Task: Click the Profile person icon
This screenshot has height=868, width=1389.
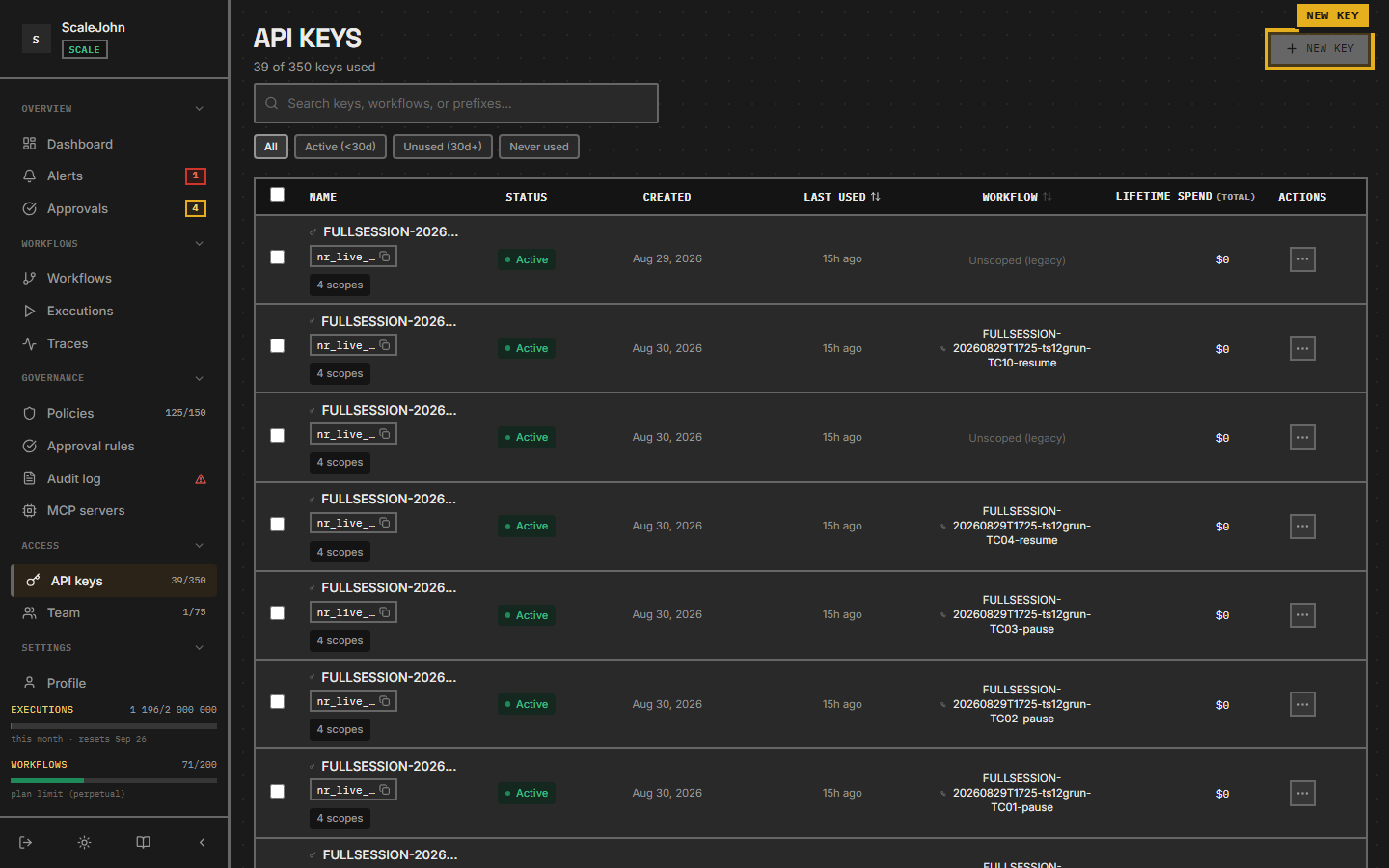Action: tap(29, 683)
